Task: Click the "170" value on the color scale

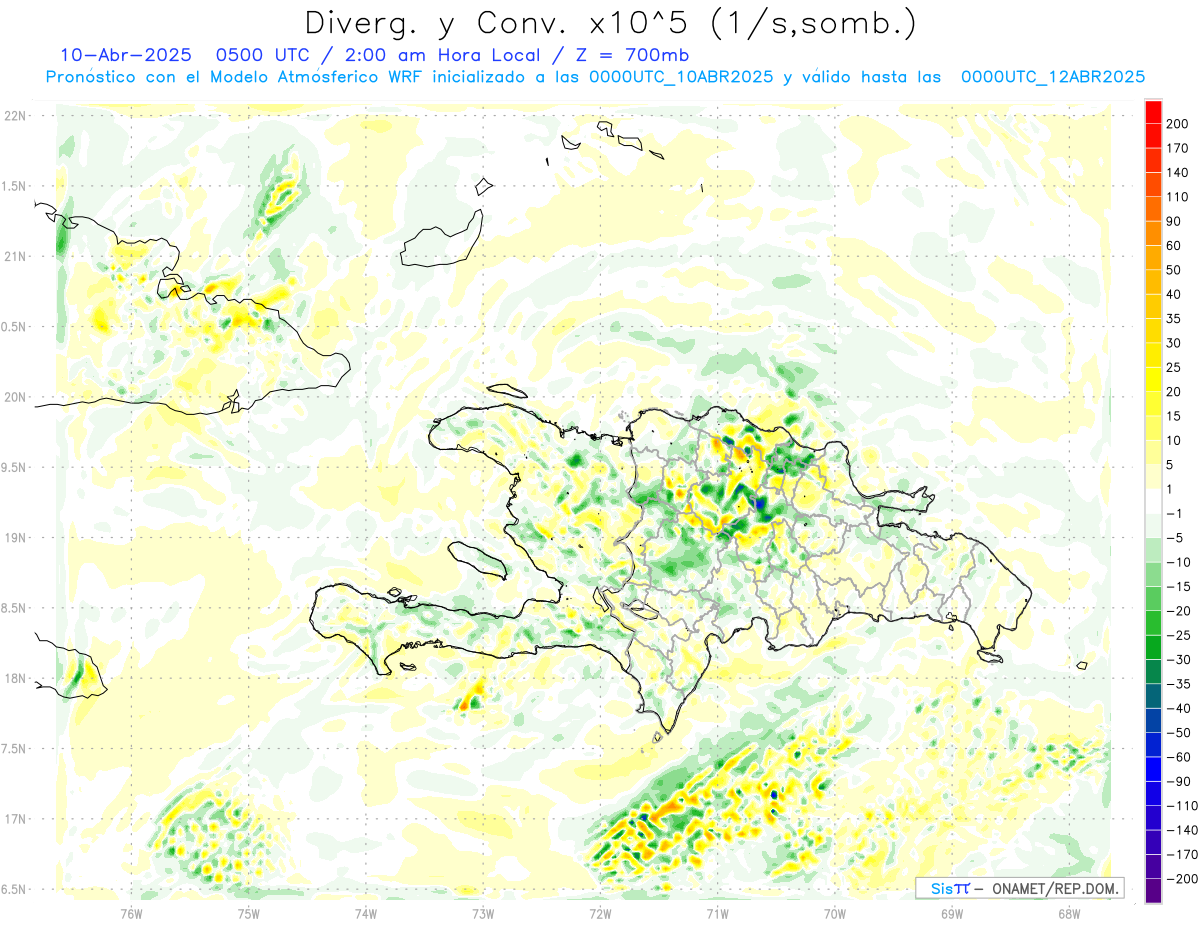Action: pyautogui.click(x=1177, y=148)
